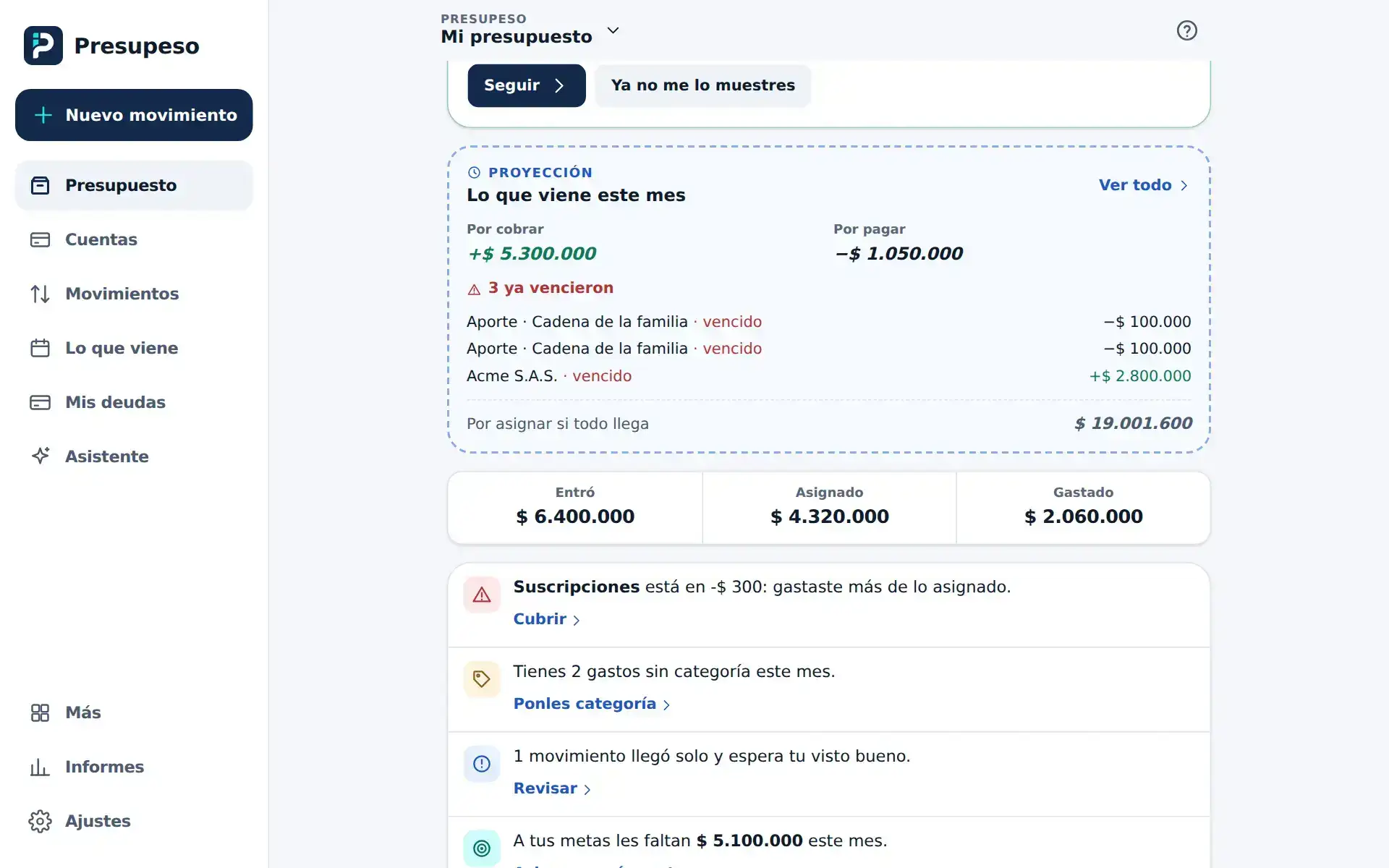Click the Seguir button

pyautogui.click(x=526, y=85)
